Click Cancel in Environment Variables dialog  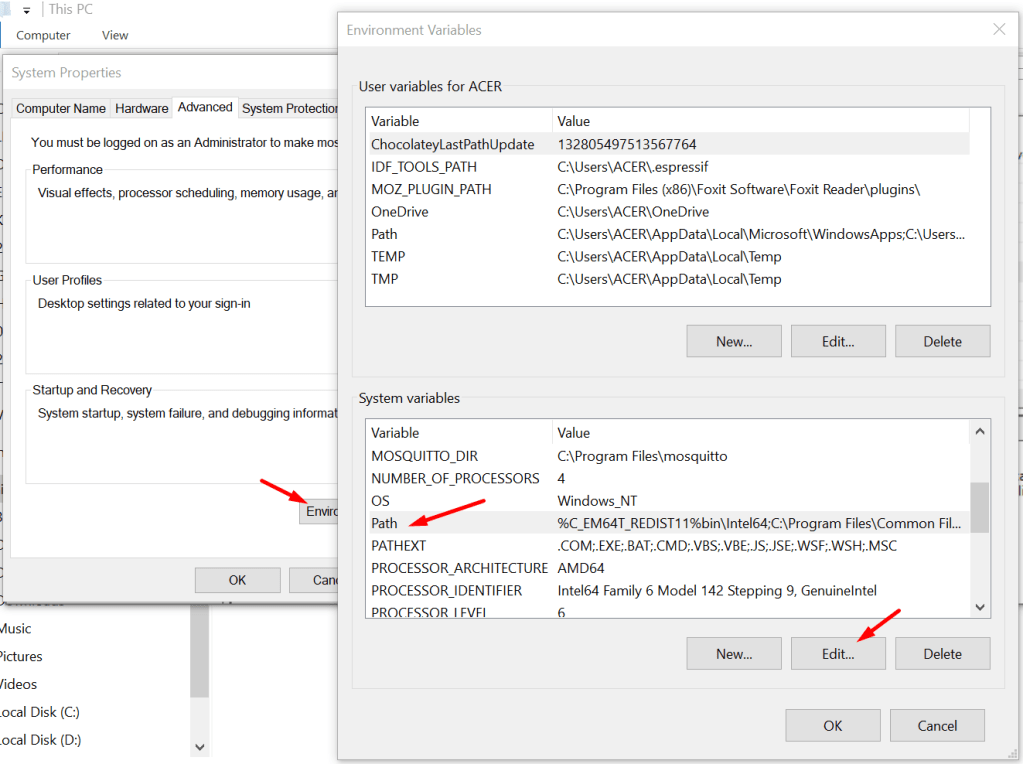(937, 726)
